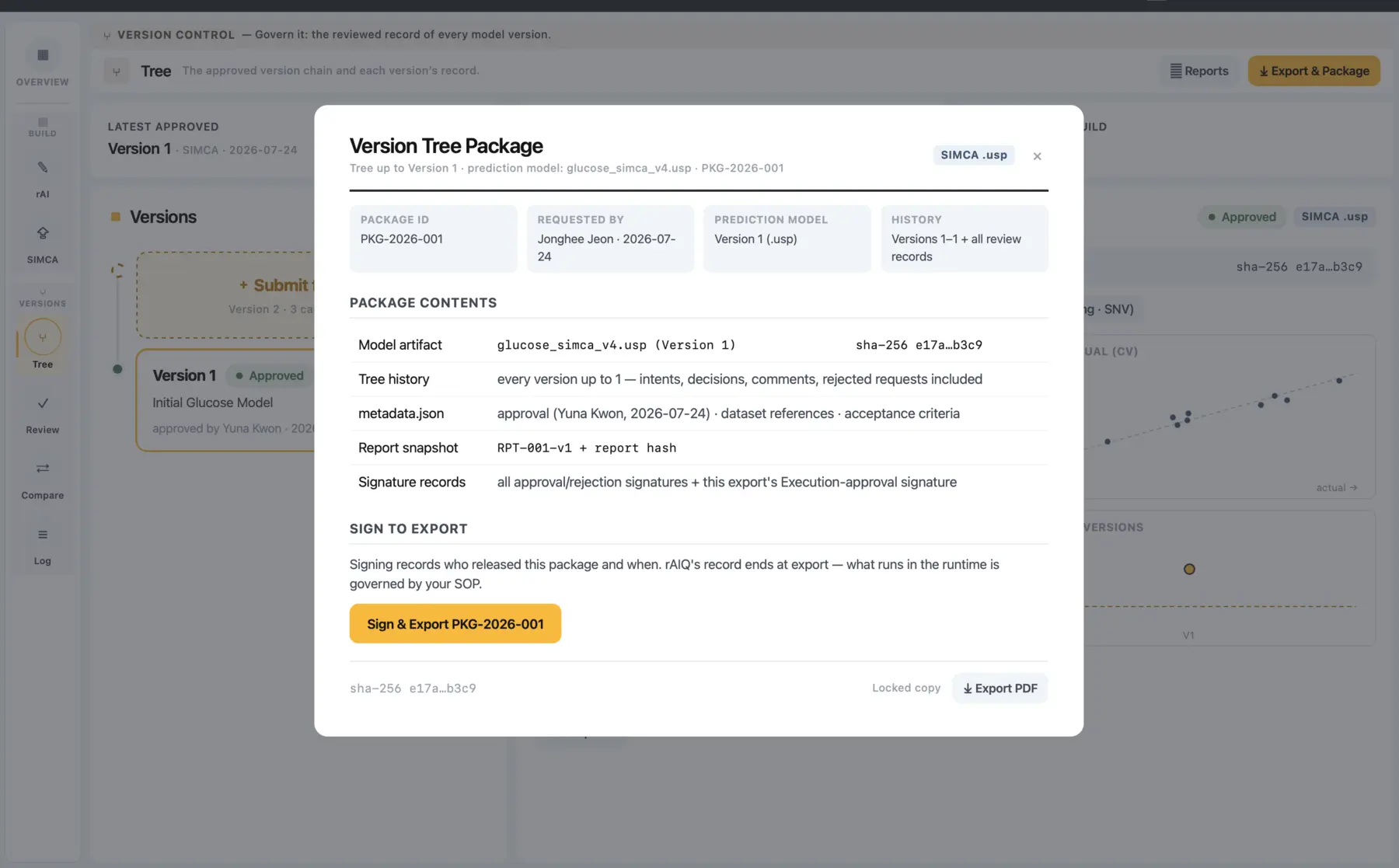Click the Approved badge on Version 1 card
The image size is (1399, 868).
[x=269, y=375]
